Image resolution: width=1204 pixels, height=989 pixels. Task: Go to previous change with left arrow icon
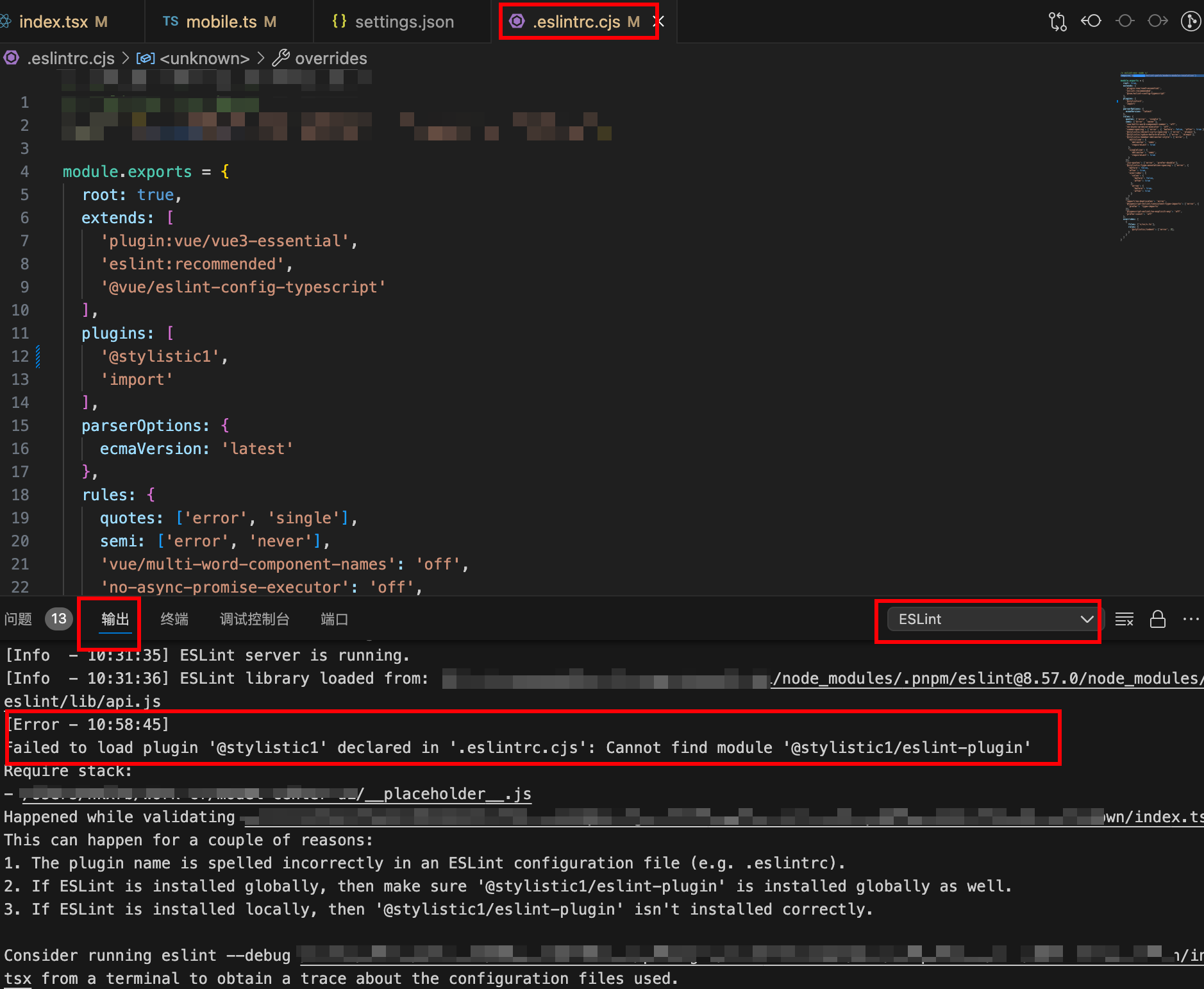[x=1091, y=21]
